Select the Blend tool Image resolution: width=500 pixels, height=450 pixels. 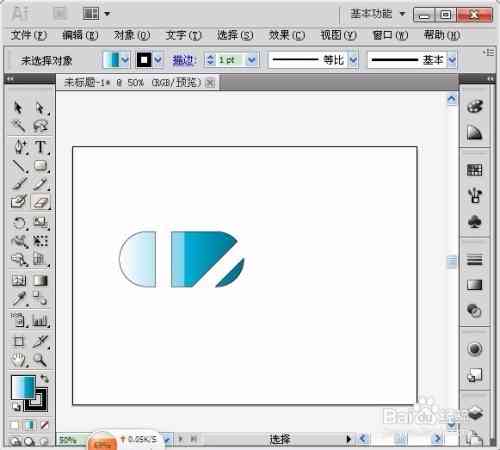click(40, 298)
